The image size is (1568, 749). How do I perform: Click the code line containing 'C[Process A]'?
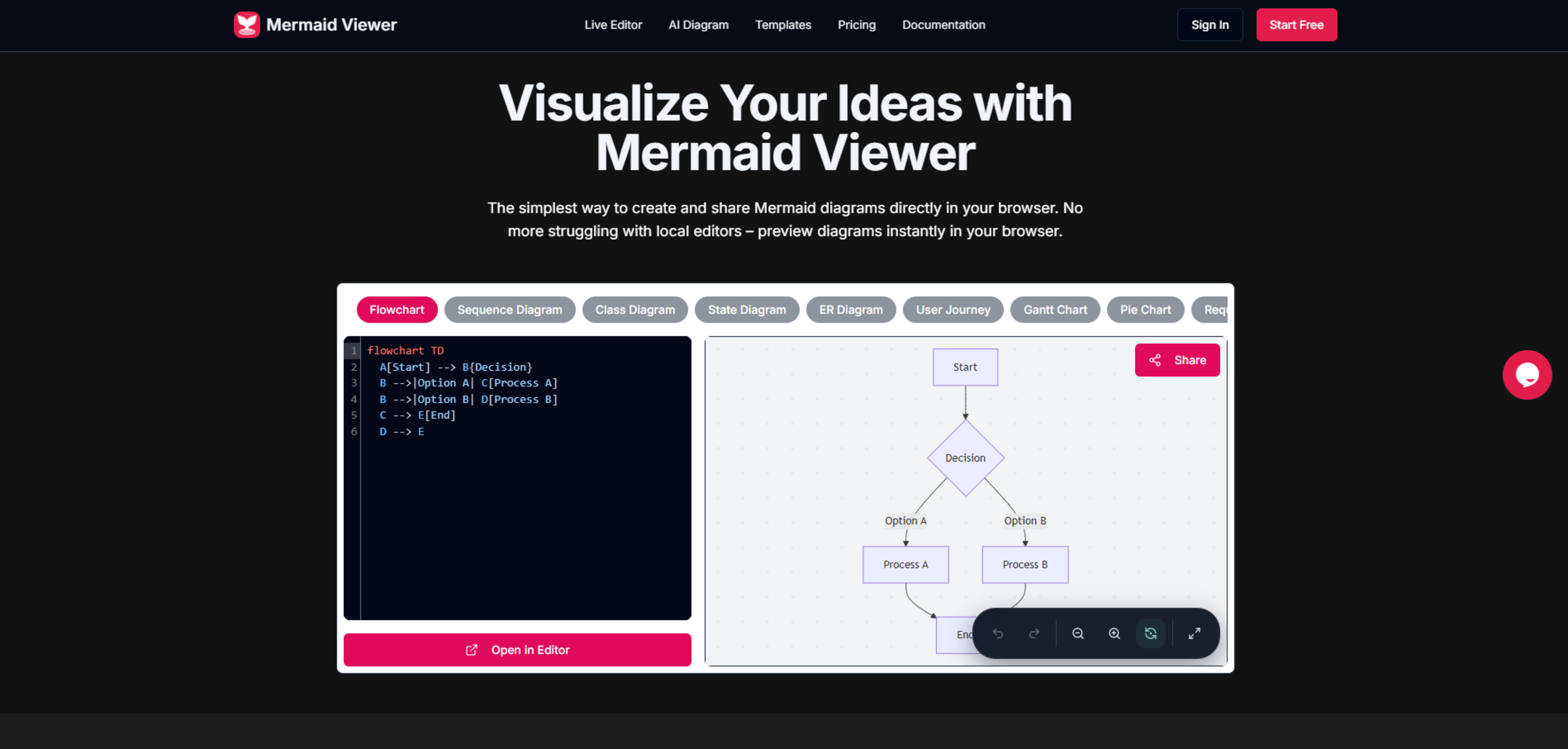click(469, 383)
